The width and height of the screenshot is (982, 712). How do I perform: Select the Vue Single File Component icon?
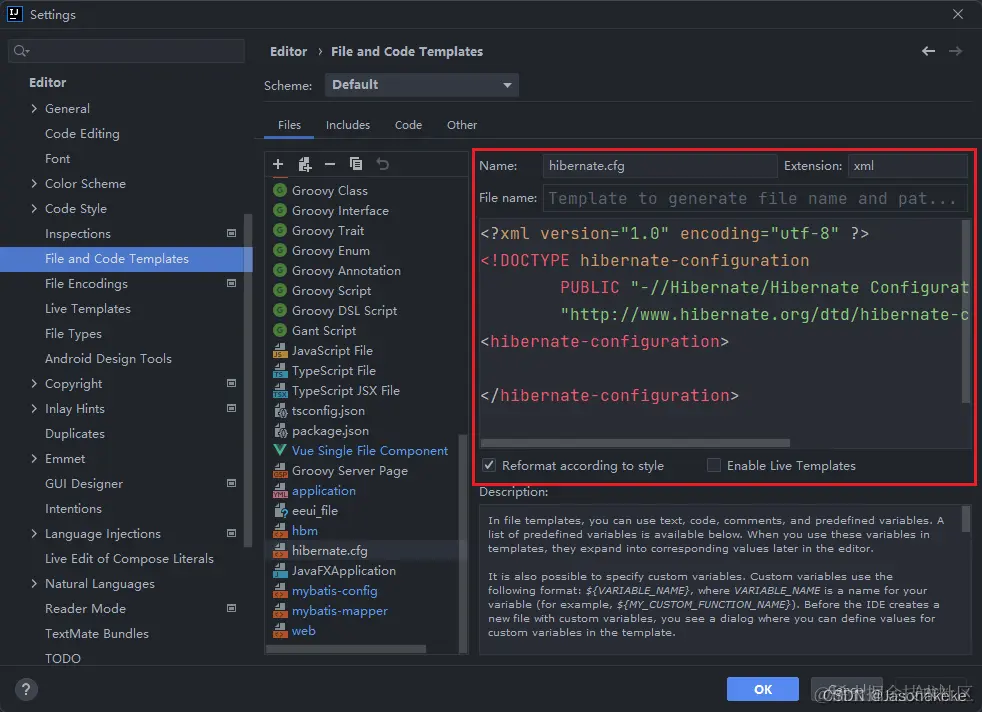[x=280, y=450]
